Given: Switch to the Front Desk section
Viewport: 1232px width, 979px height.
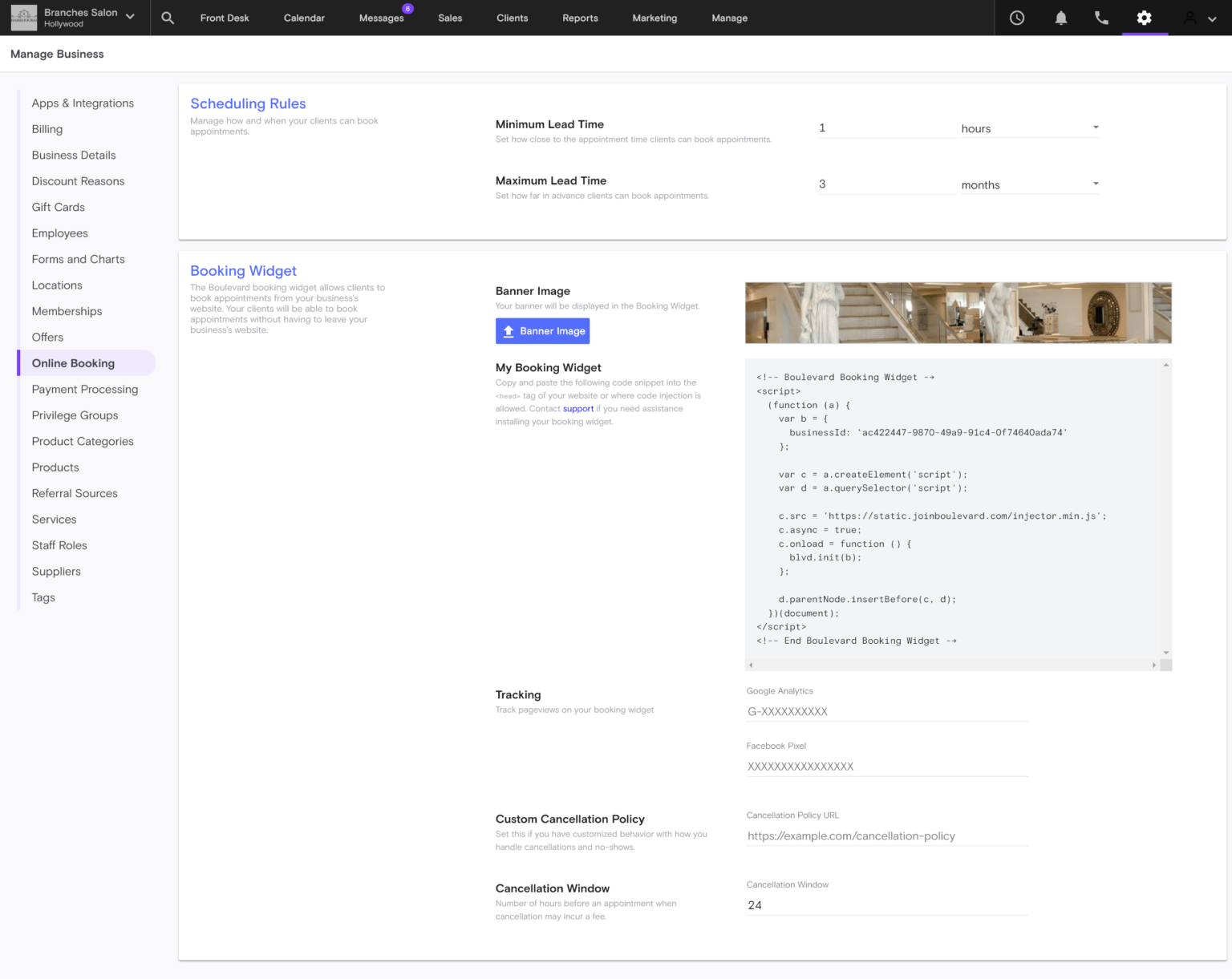Looking at the screenshot, I should coord(225,17).
